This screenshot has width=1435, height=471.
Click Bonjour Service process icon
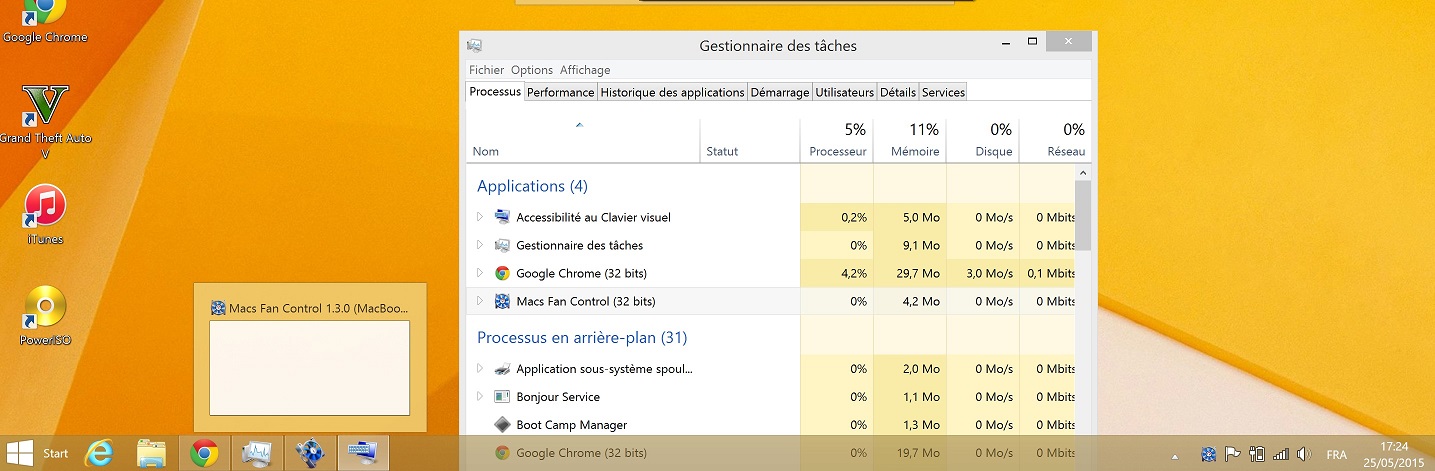tap(502, 397)
